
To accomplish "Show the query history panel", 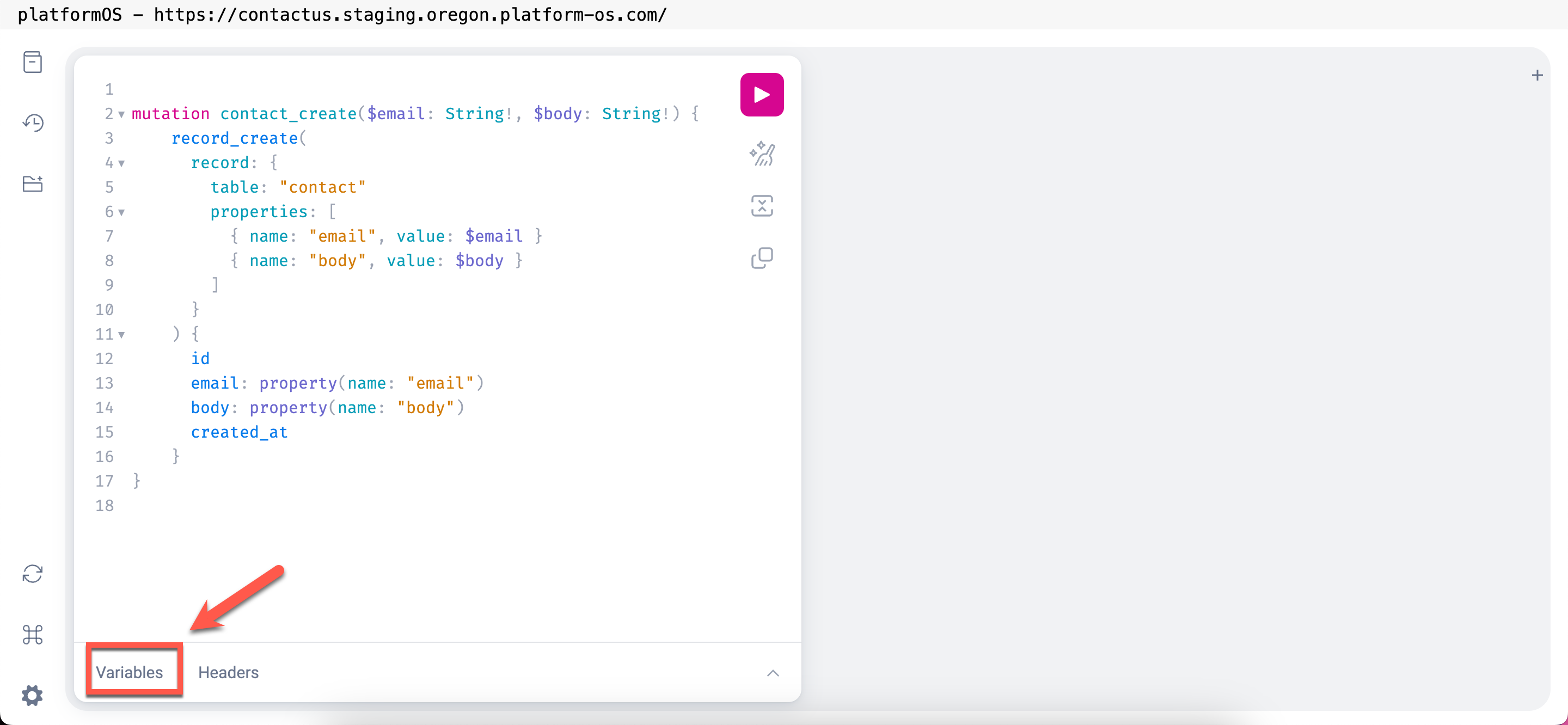I will click(x=32, y=122).
